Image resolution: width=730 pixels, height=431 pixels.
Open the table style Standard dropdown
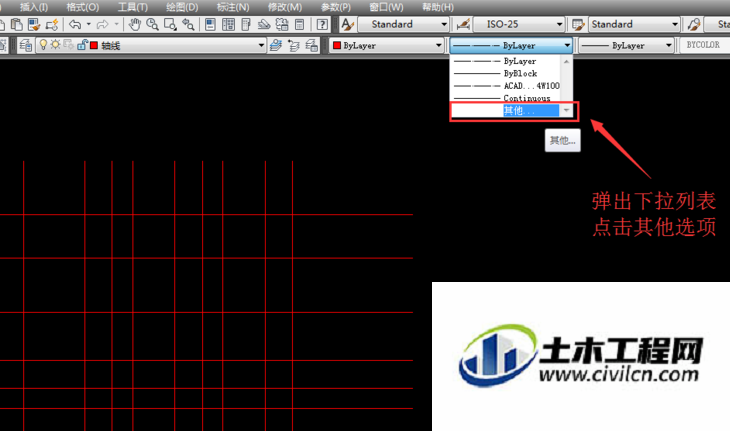[x=675, y=24]
